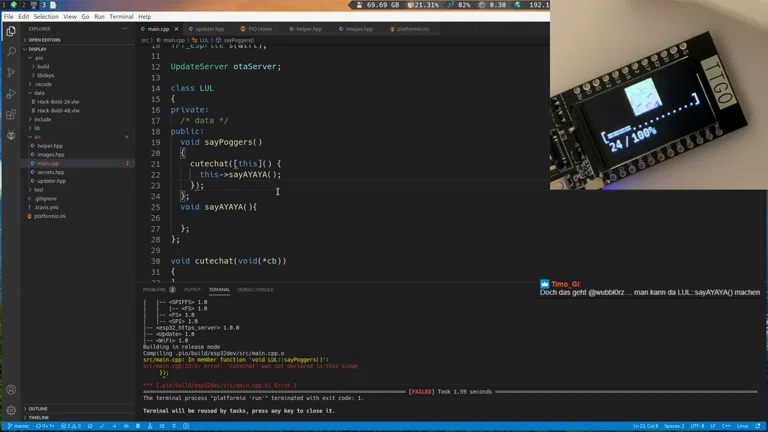Open the Source Control view
Viewport: 768px width, 432px height.
[x=11, y=72]
